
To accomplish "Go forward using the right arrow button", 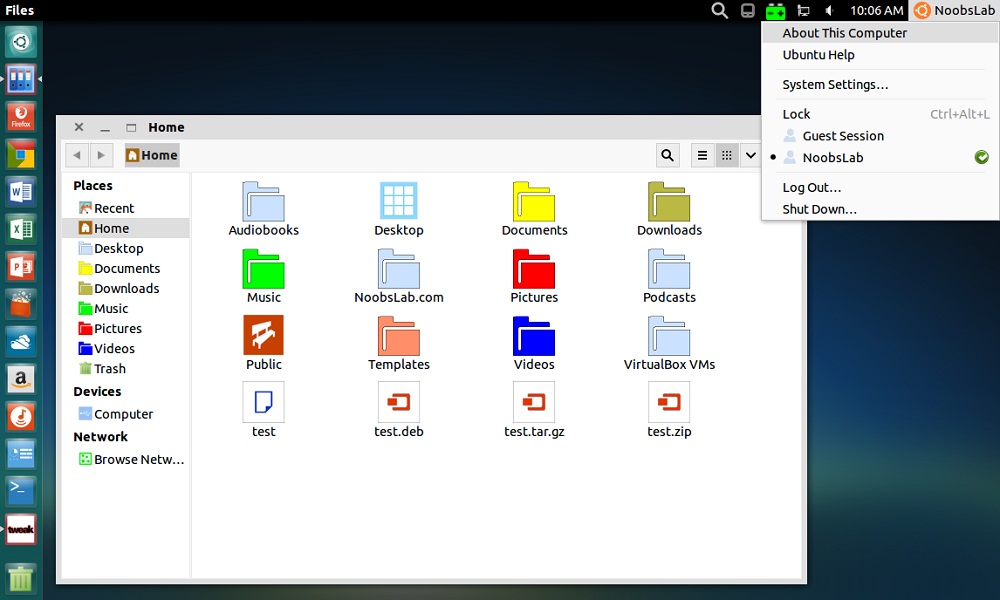I will coord(101,155).
